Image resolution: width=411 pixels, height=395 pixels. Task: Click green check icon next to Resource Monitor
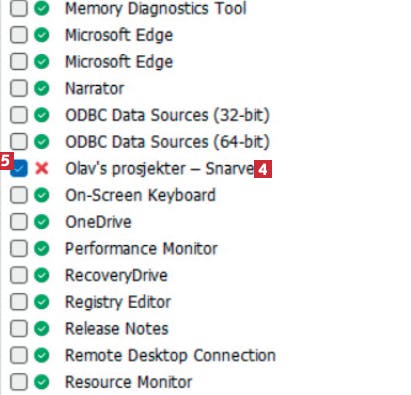pyautogui.click(x=42, y=382)
